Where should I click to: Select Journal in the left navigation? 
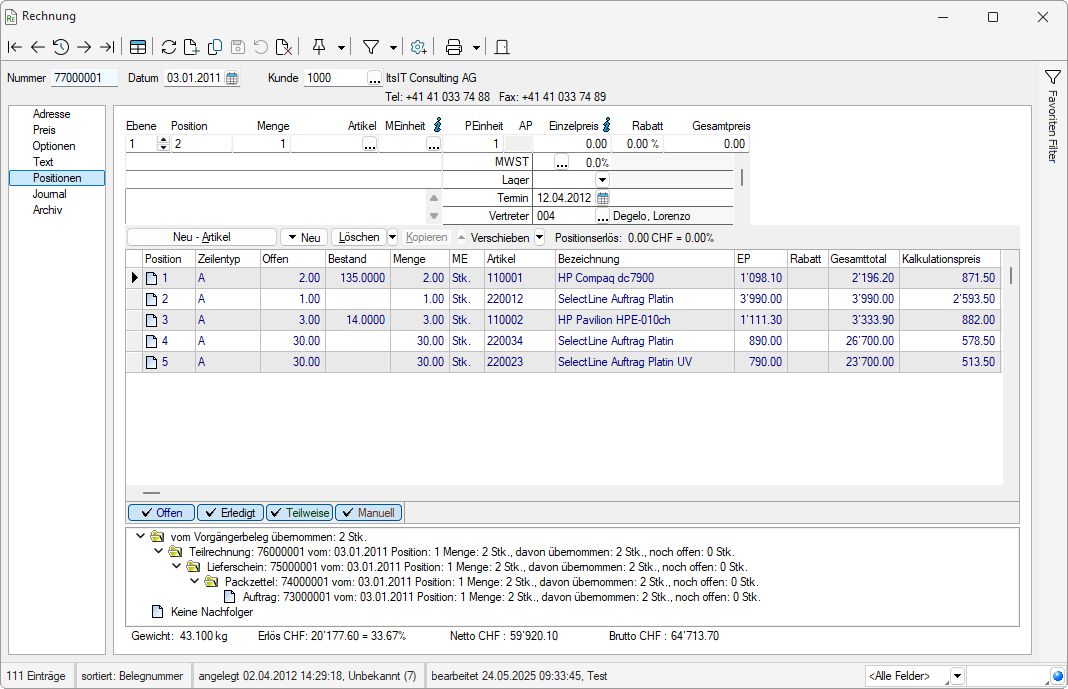49,194
